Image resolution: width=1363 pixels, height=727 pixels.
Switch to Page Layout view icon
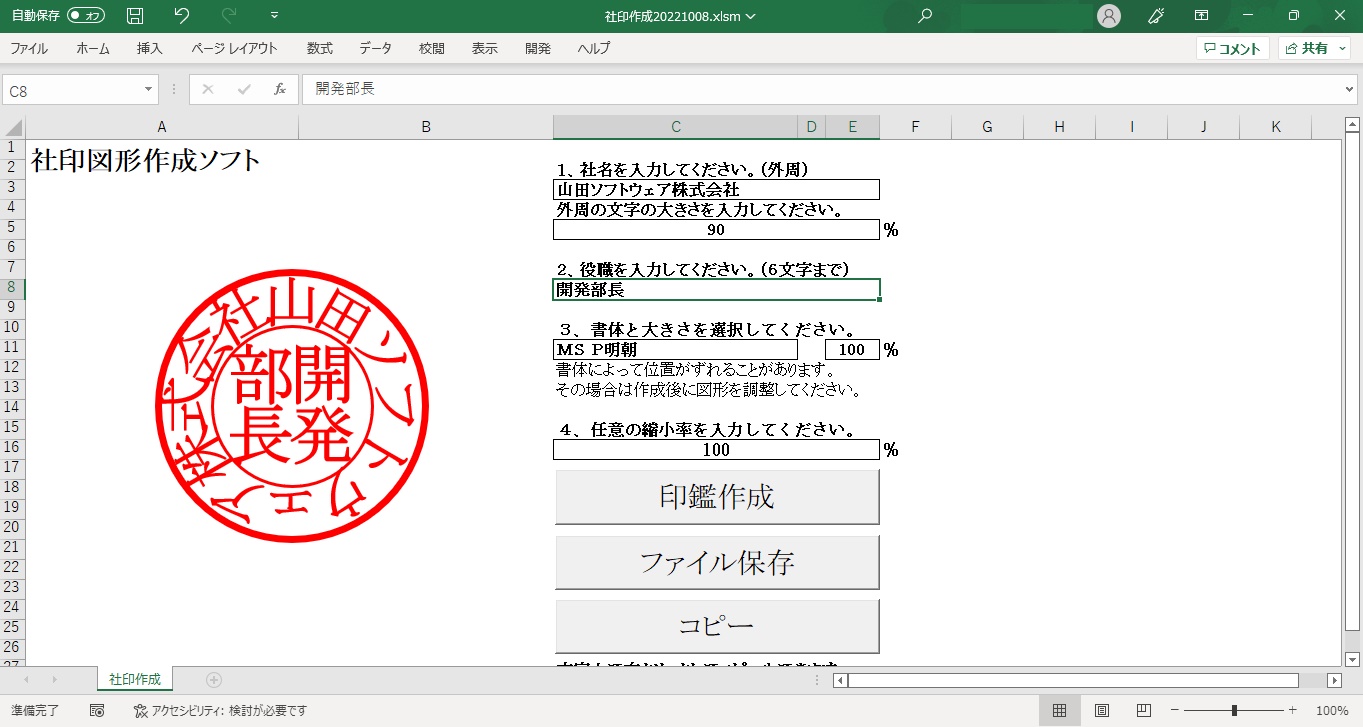click(x=1101, y=710)
